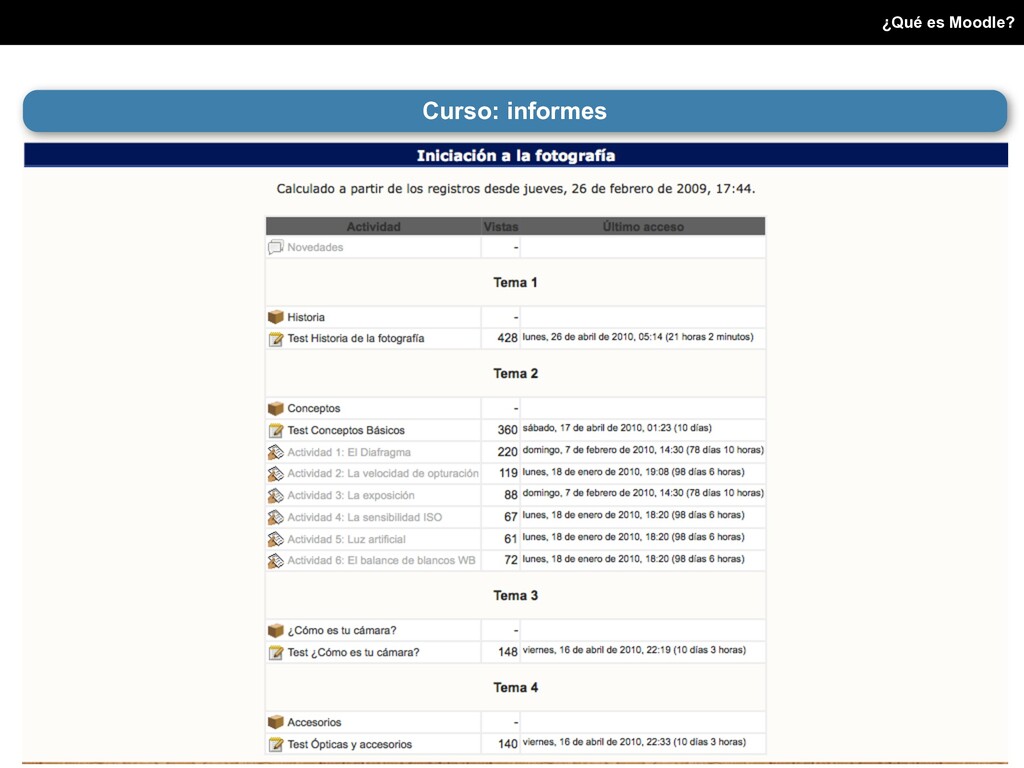Screen dimensions: 1024x768
Task: Click the quiz icon beside Test ¿Cómo es tu cámara?
Action: [276, 652]
